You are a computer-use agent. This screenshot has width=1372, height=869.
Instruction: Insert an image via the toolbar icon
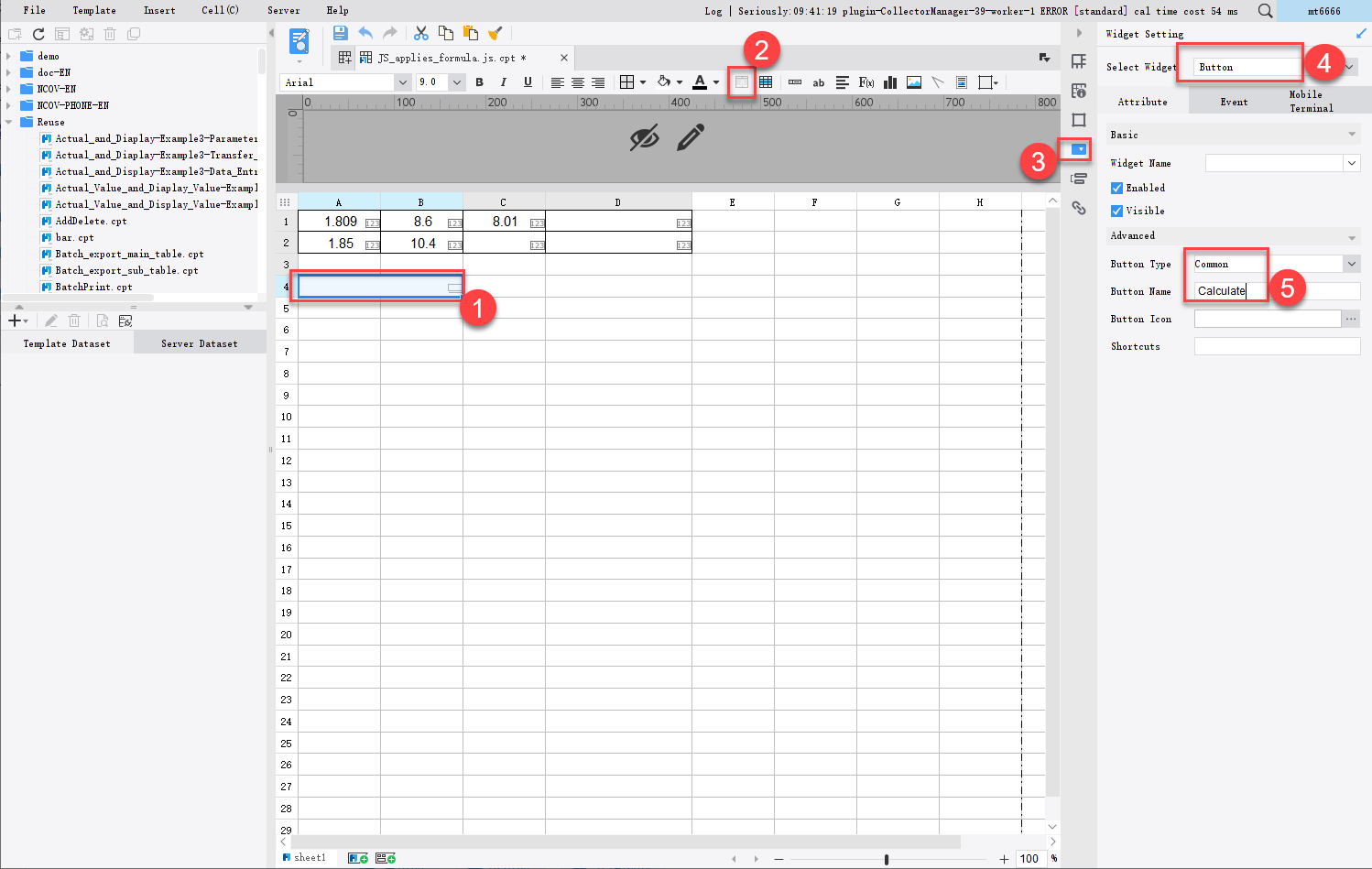(913, 82)
